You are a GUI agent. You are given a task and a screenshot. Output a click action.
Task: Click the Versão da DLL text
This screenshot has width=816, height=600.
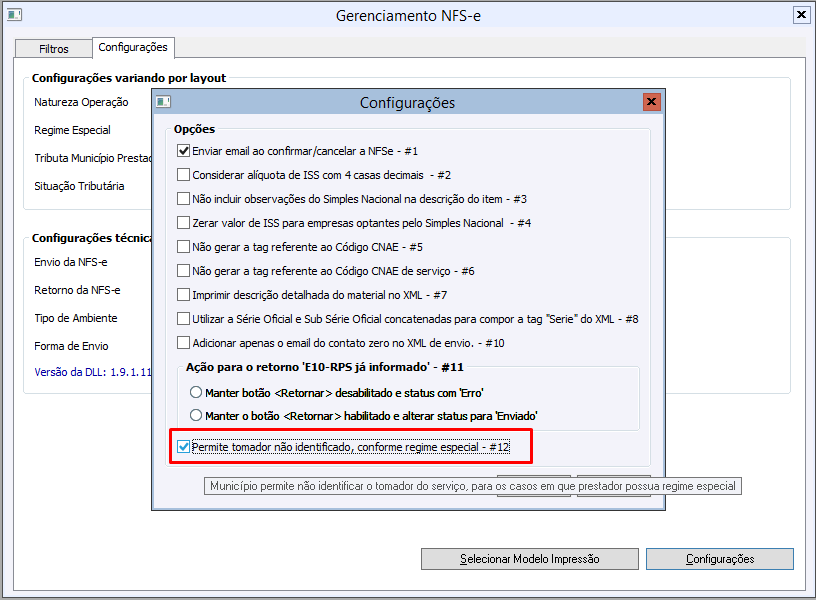coord(93,372)
